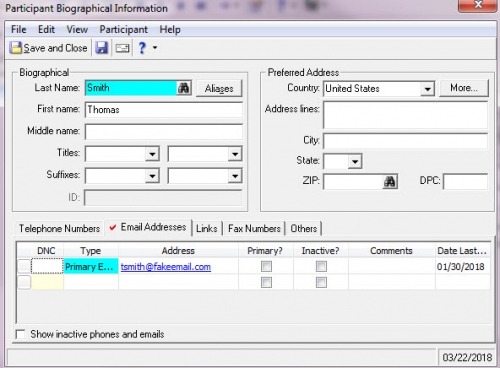Click the Comments column header
The height and width of the screenshot is (368, 500).
click(x=392, y=251)
